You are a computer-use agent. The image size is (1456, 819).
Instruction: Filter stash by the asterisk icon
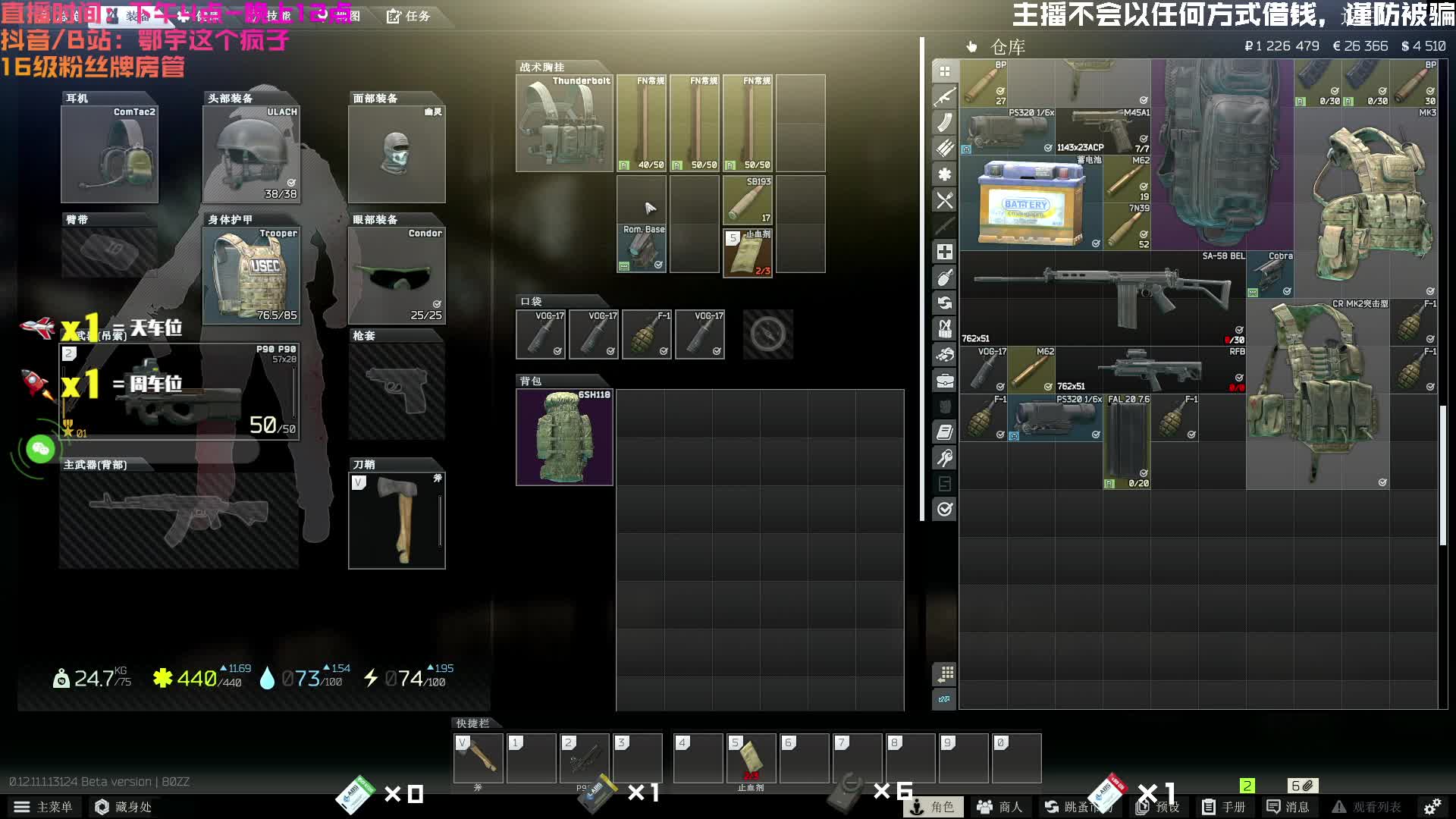pyautogui.click(x=944, y=174)
